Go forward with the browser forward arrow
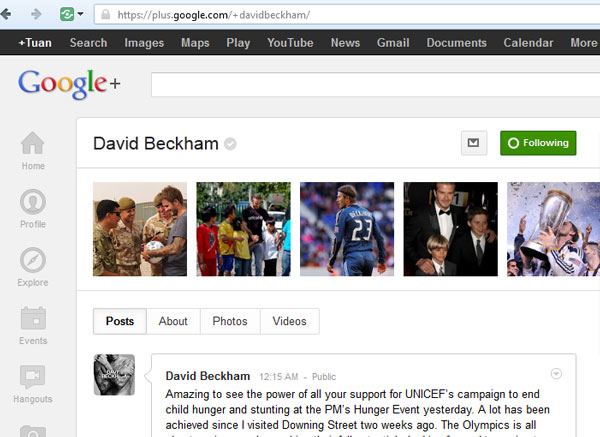 (36, 14)
